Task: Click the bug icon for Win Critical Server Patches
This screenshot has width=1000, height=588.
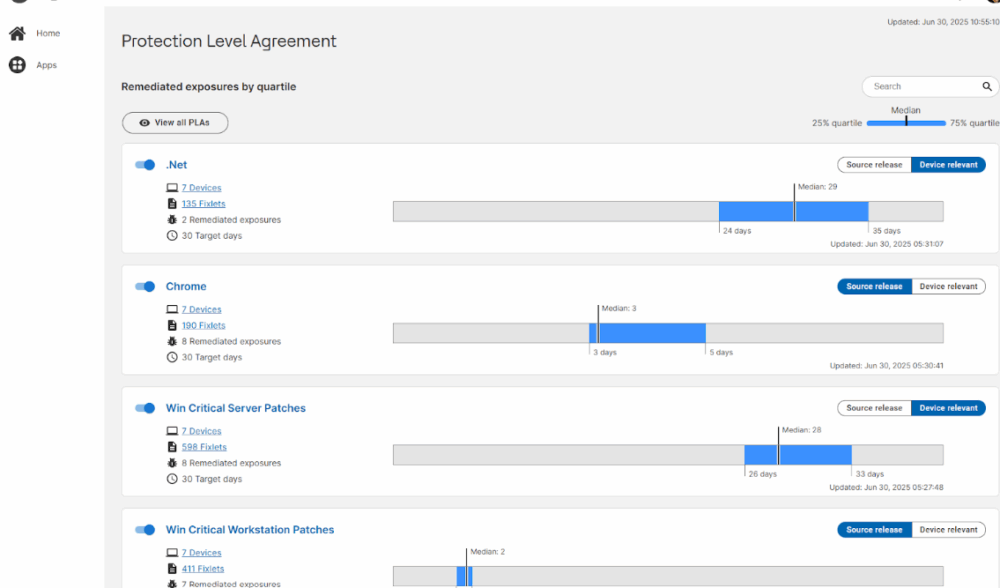Action: point(172,464)
